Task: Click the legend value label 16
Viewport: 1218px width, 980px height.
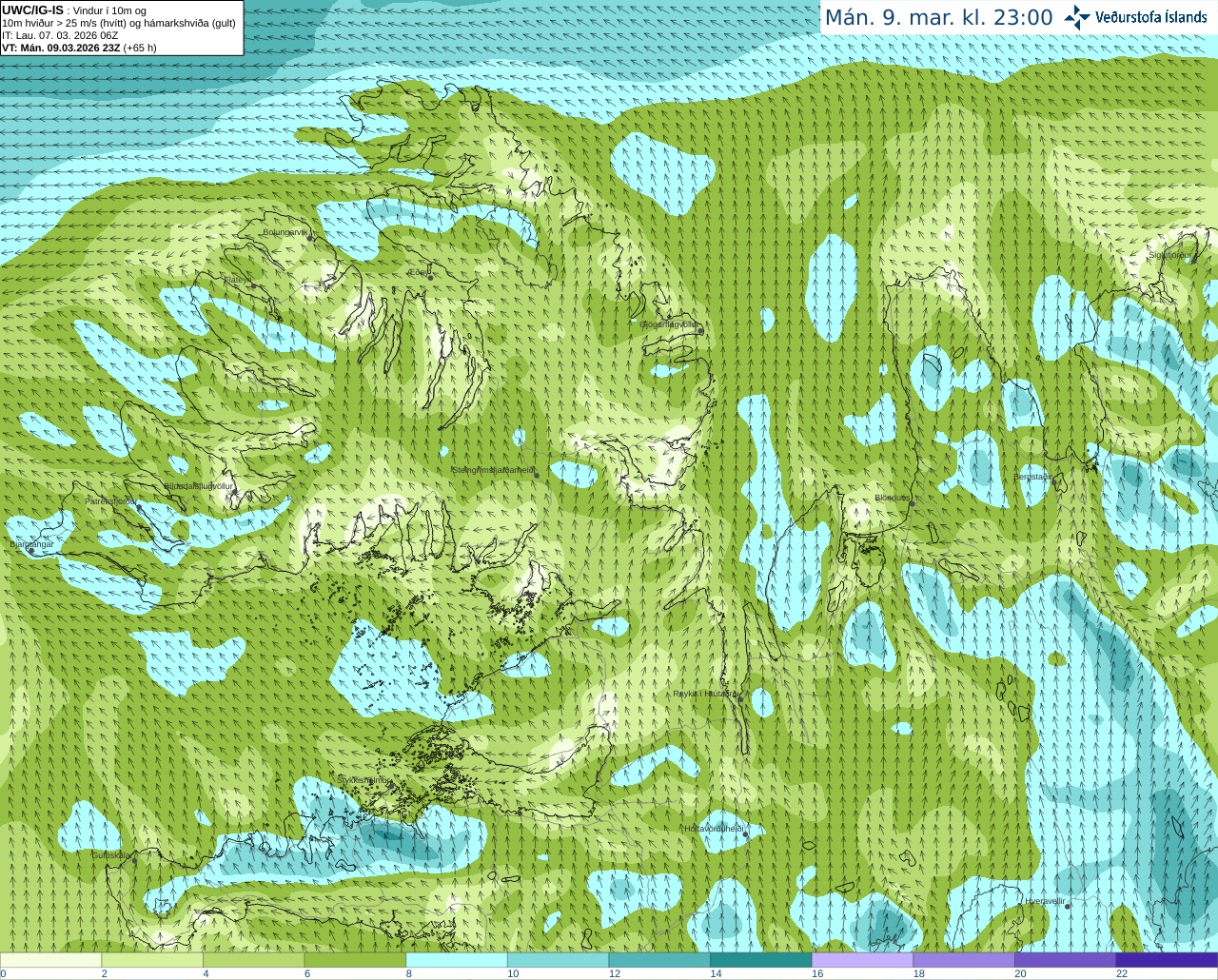Action: pos(817,974)
